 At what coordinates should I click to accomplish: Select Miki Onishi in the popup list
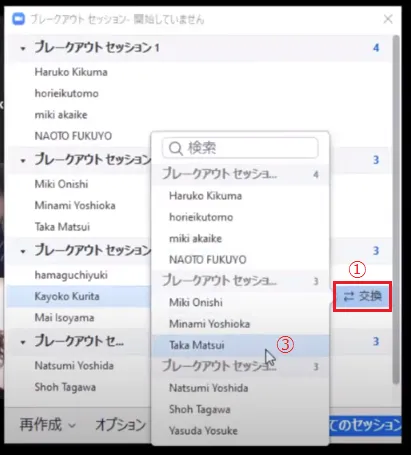click(x=240, y=302)
